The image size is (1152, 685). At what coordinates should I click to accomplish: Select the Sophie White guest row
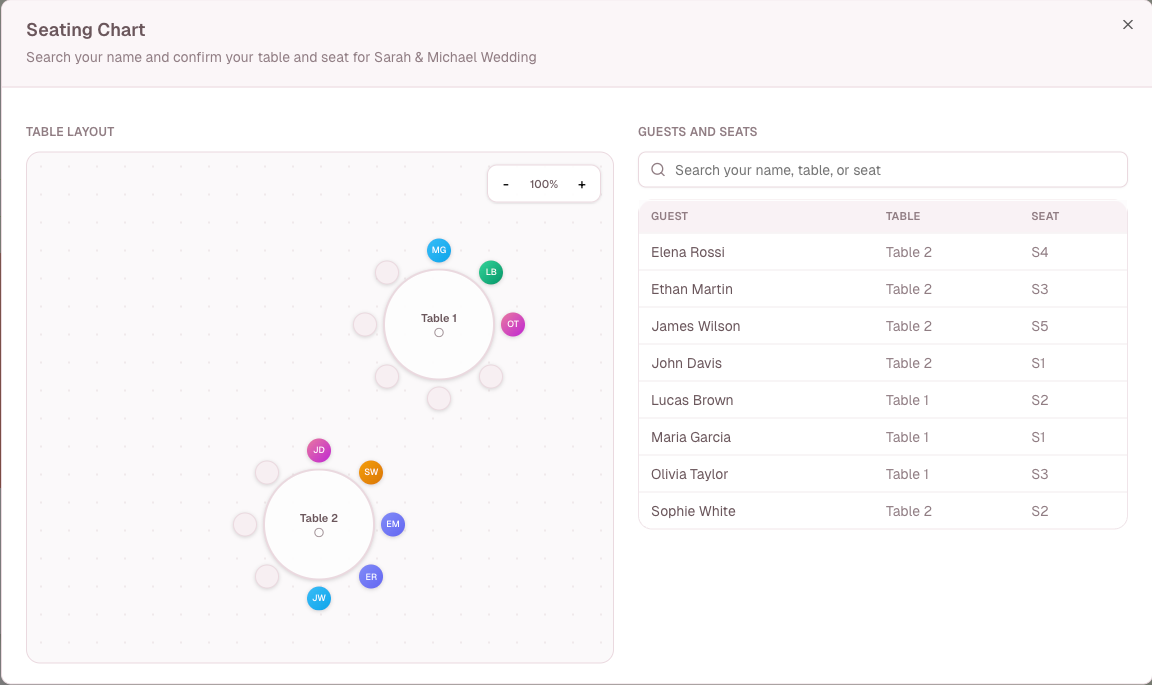pos(882,511)
